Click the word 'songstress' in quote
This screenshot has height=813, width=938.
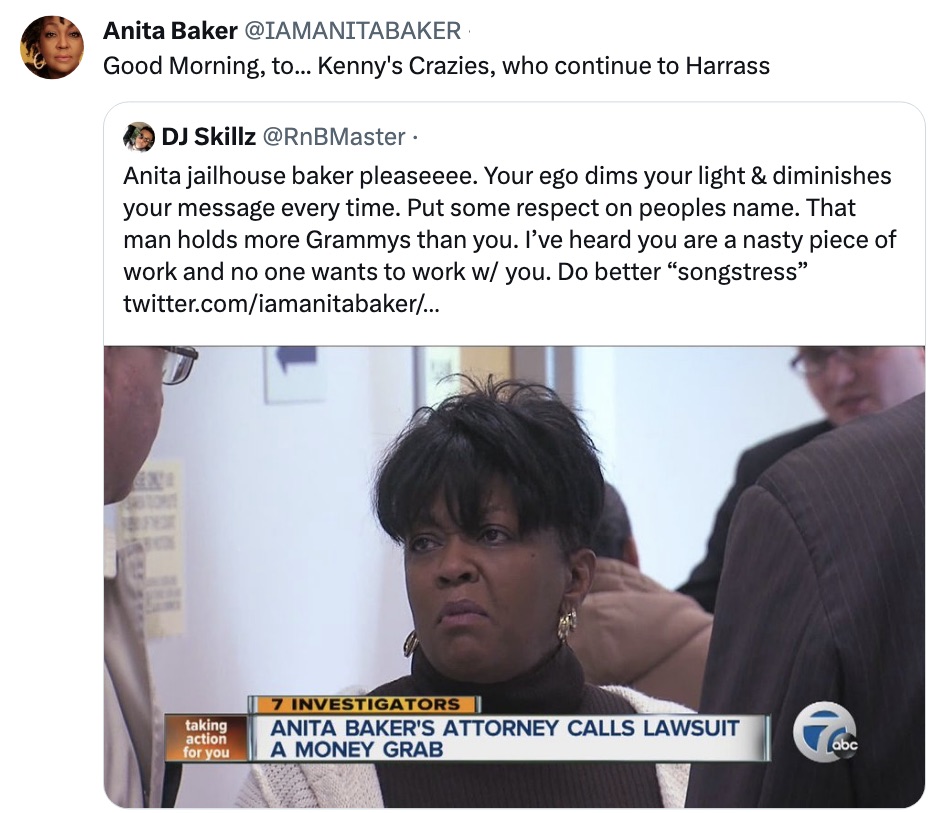click(x=742, y=272)
